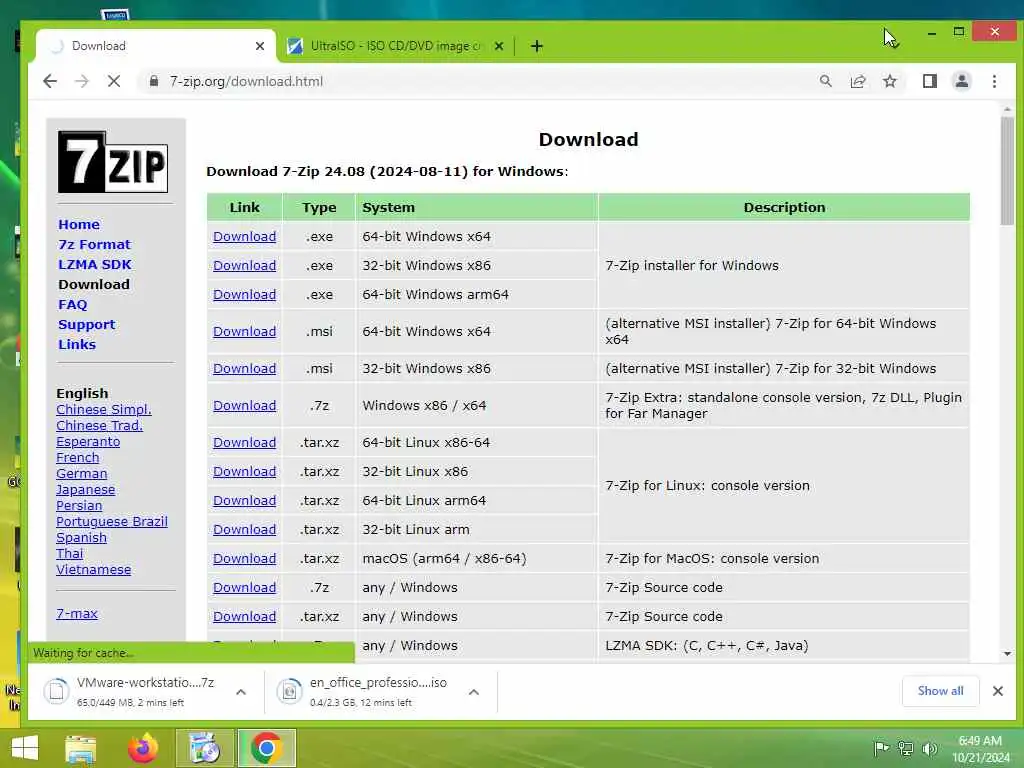
Task: Download the 32-bit Linux x86 tar.xz
Action: click(244, 472)
